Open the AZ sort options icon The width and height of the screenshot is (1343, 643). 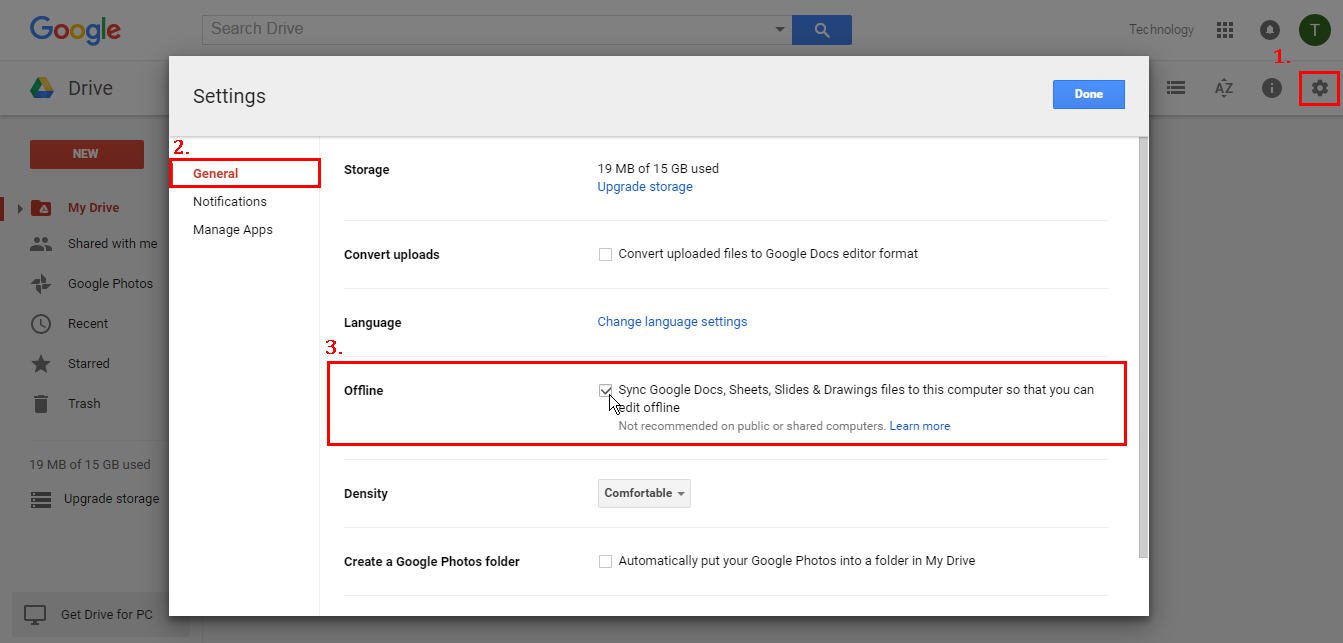pos(1223,88)
